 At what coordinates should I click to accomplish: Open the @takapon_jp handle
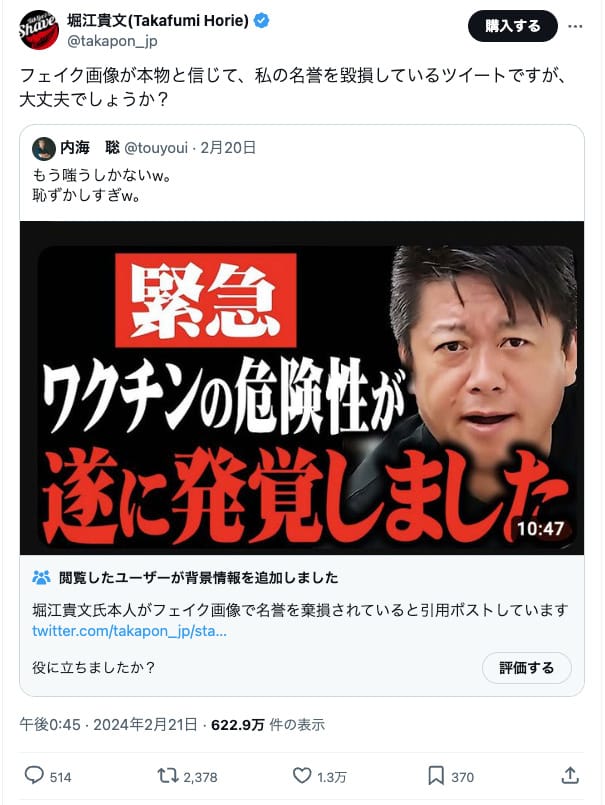pyautogui.click(x=112, y=41)
